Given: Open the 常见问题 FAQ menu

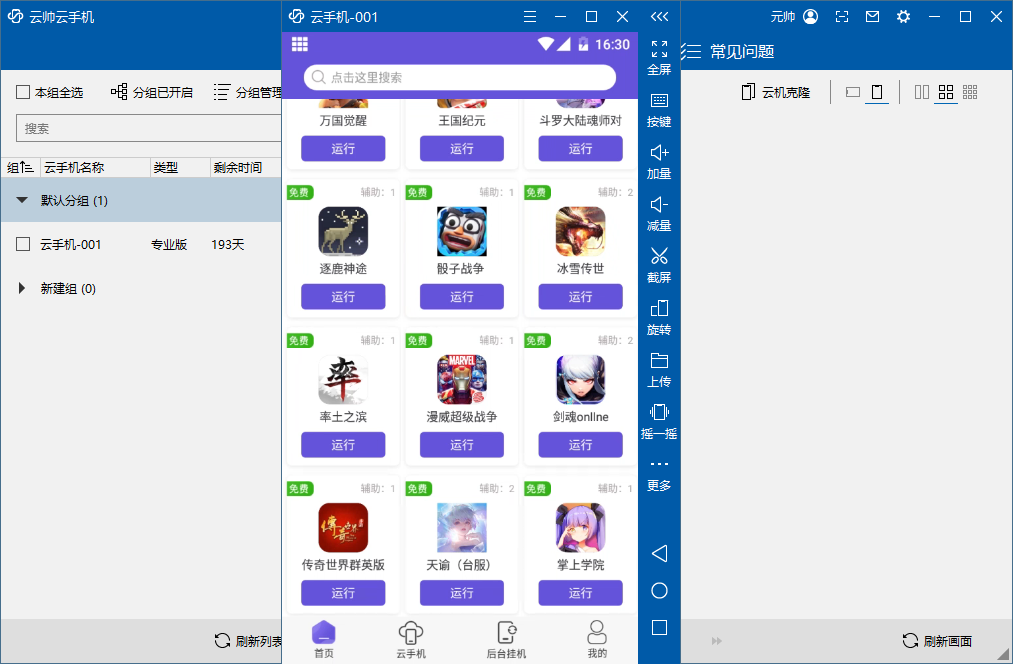Looking at the screenshot, I should tap(729, 51).
